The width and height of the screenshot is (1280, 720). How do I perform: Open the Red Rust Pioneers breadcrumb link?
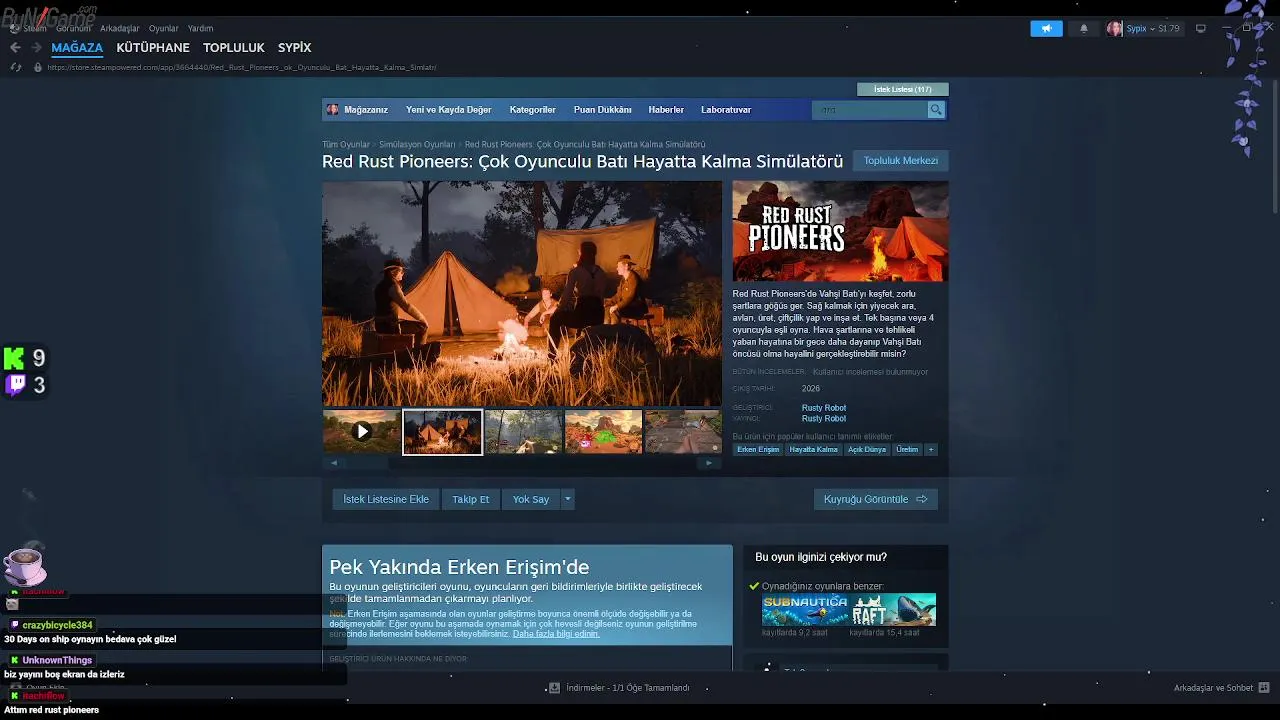pyautogui.click(x=585, y=145)
